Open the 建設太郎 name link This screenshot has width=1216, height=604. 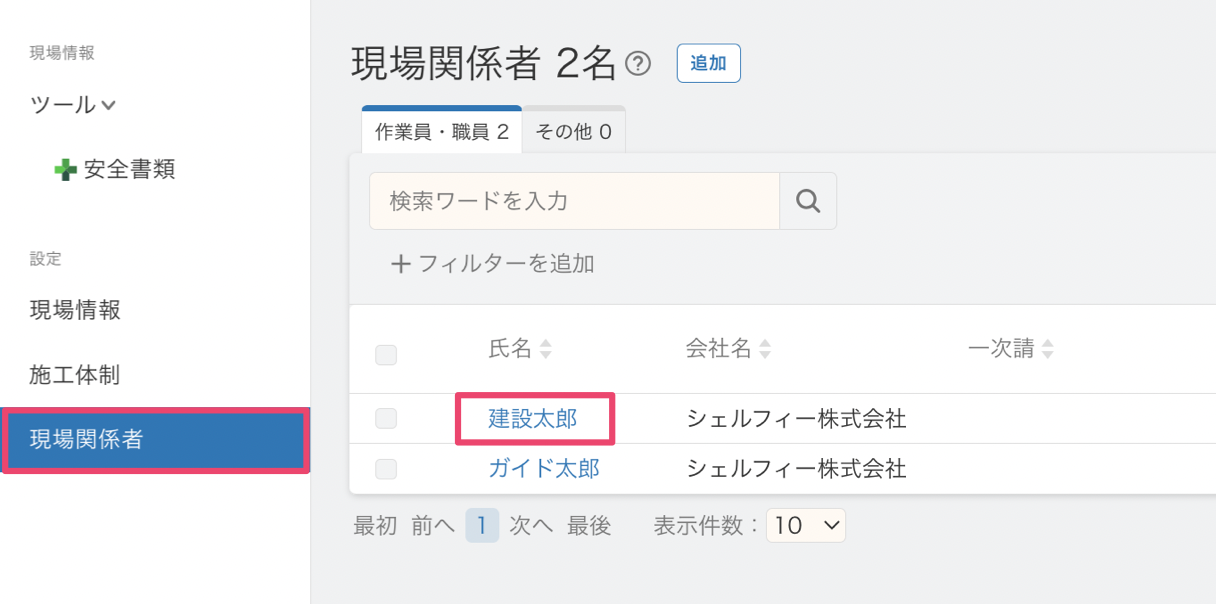tap(533, 419)
